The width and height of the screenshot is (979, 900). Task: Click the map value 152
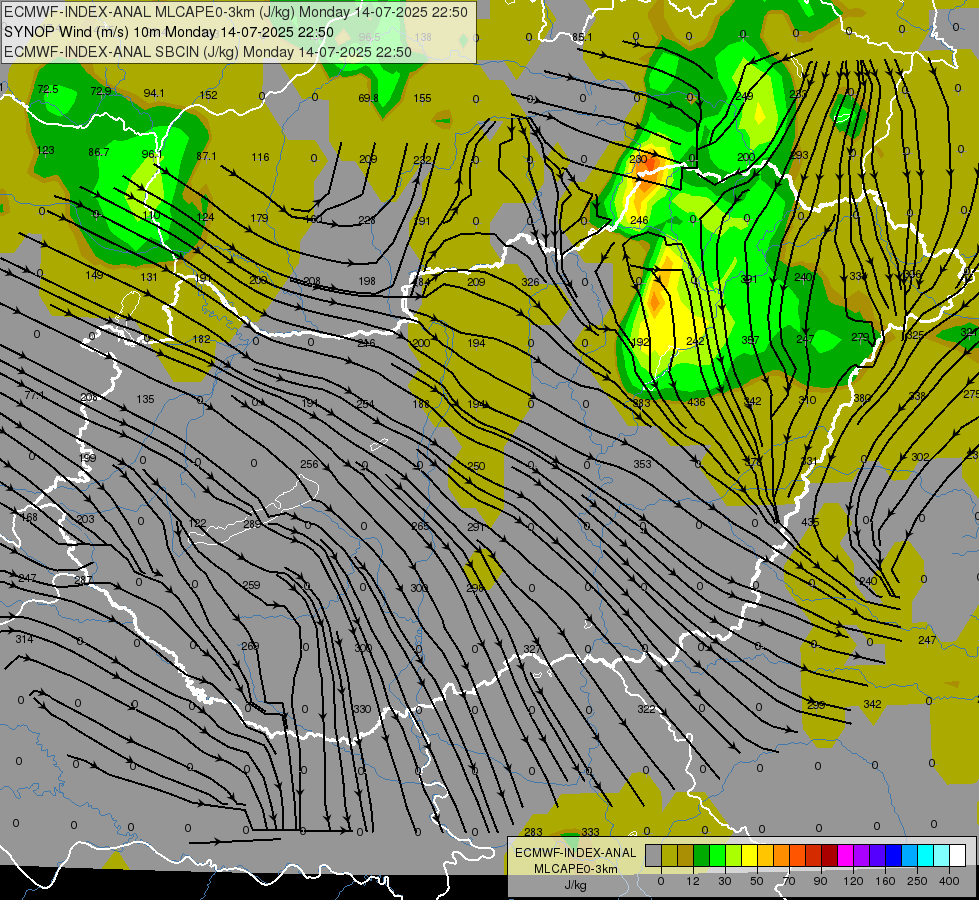coord(209,95)
